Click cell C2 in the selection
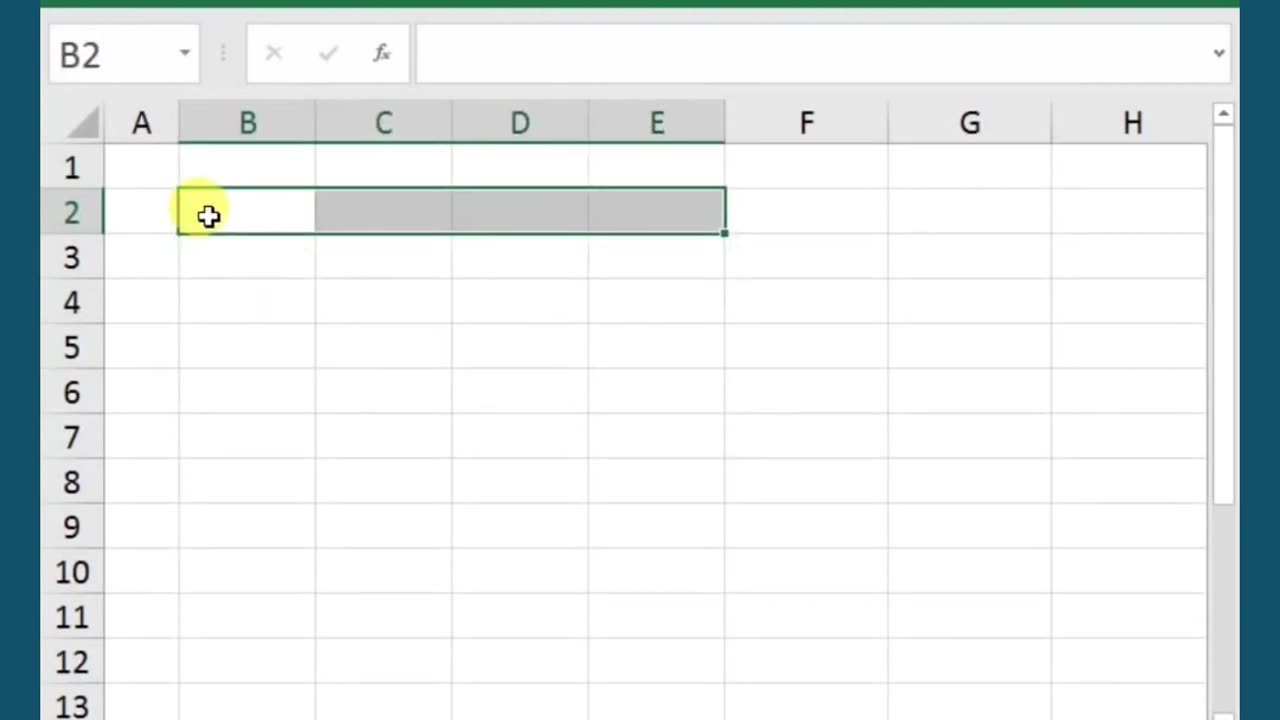Viewport: 1280px width, 720px height. coord(383,211)
